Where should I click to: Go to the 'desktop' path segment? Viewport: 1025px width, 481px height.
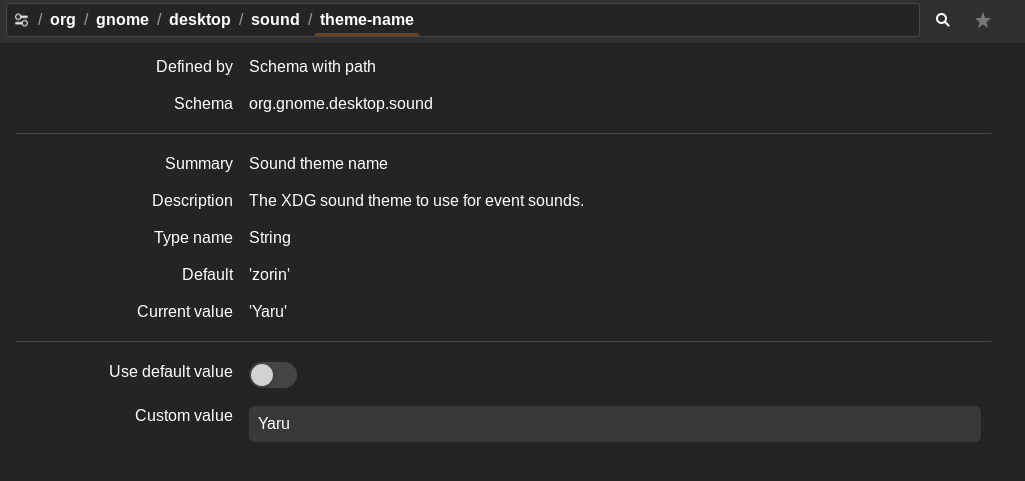tap(199, 20)
